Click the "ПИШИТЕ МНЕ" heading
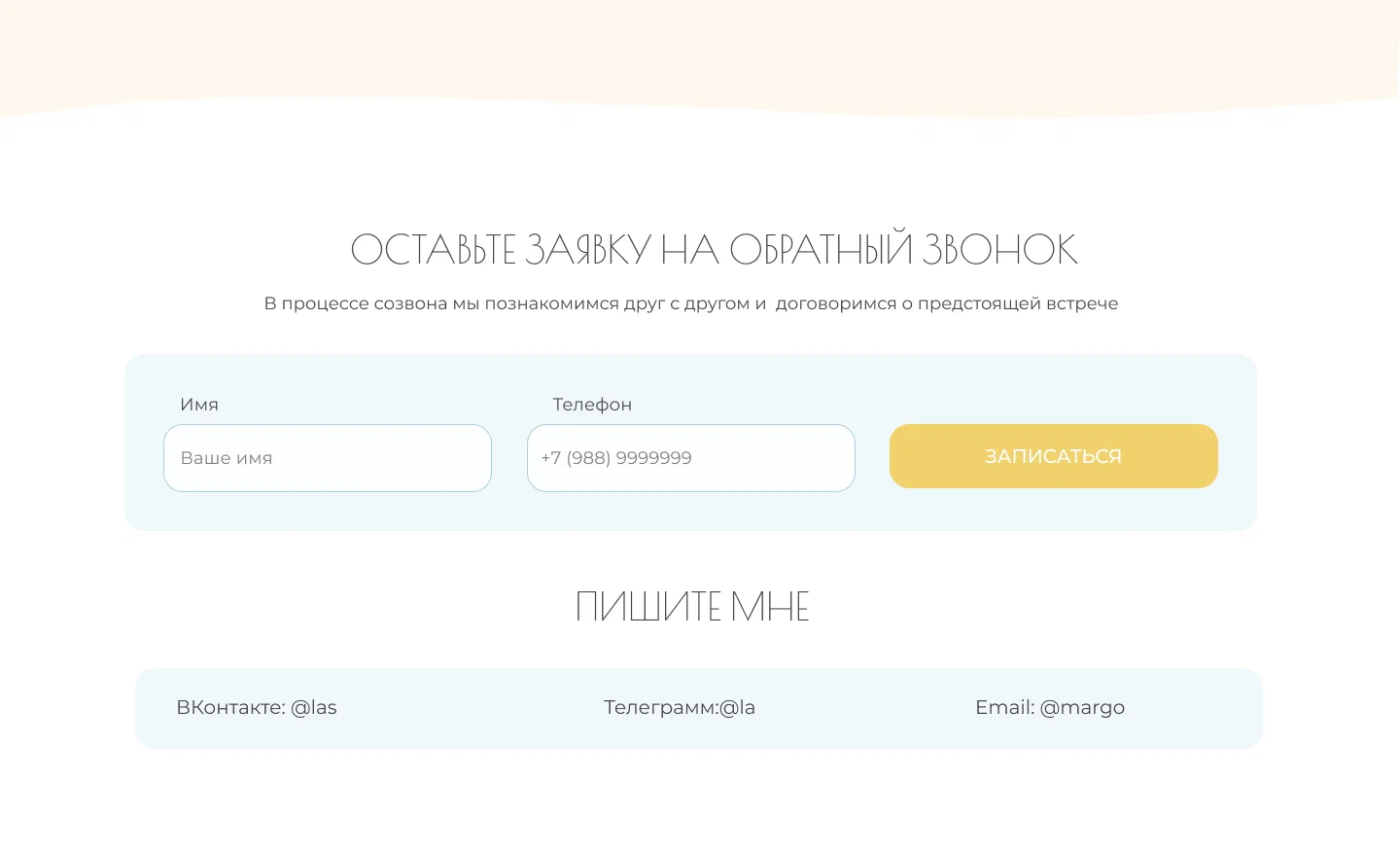 point(691,607)
